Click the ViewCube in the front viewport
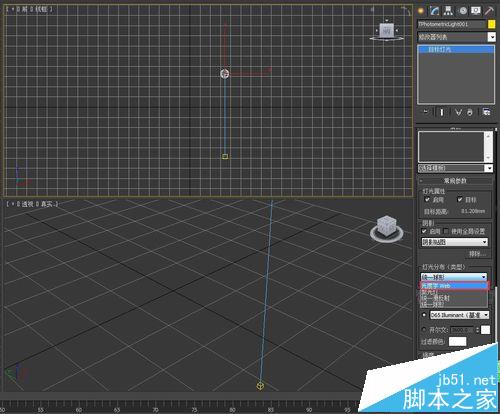This screenshot has width=500, height=414. point(386,31)
